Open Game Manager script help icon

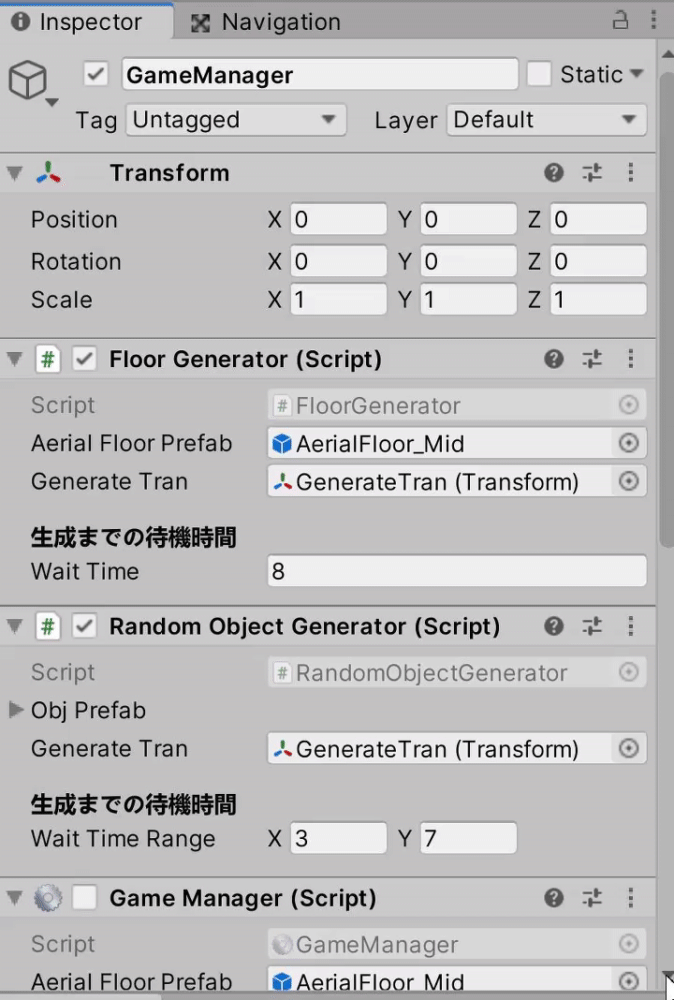pos(553,898)
